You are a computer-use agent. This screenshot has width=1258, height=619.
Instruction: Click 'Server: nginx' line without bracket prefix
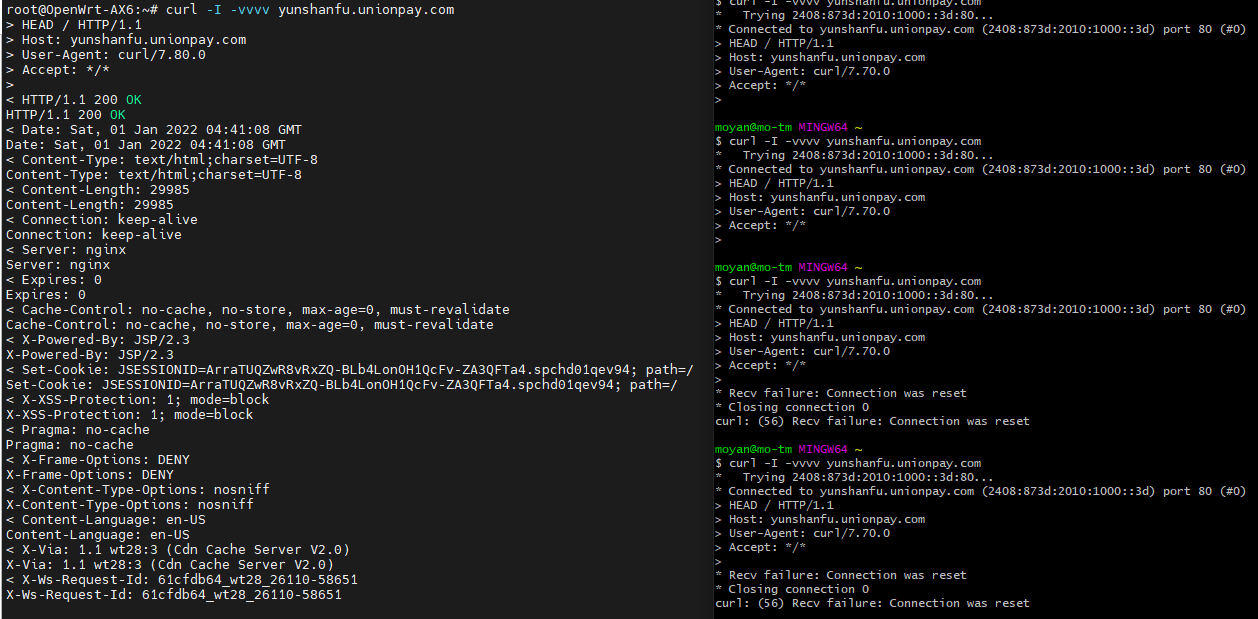57,265
